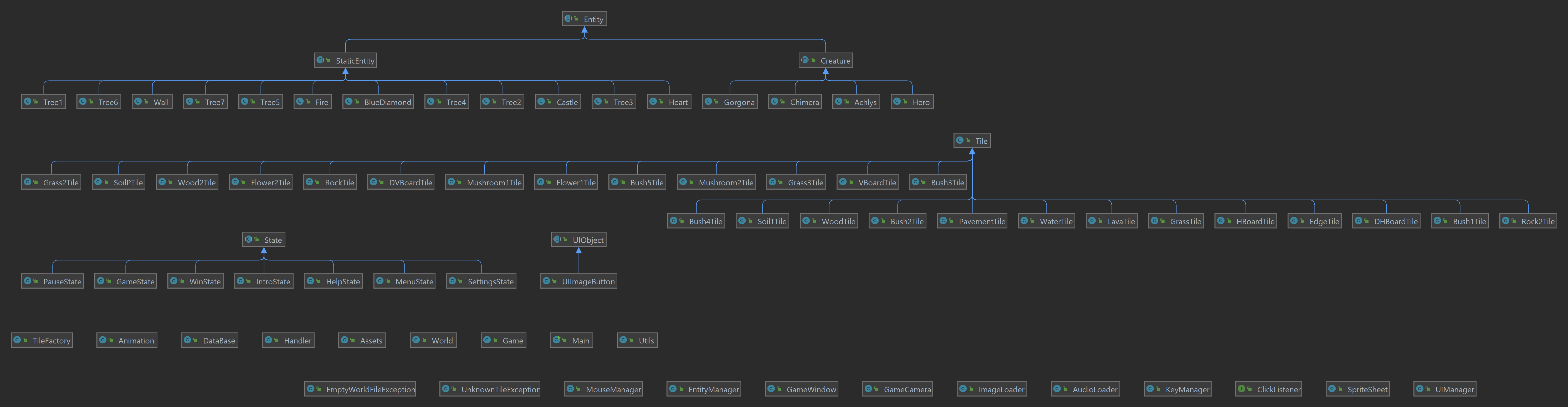Screen dimensions: 1568x407
Task: Select the MenuState node
Action: pos(405,281)
